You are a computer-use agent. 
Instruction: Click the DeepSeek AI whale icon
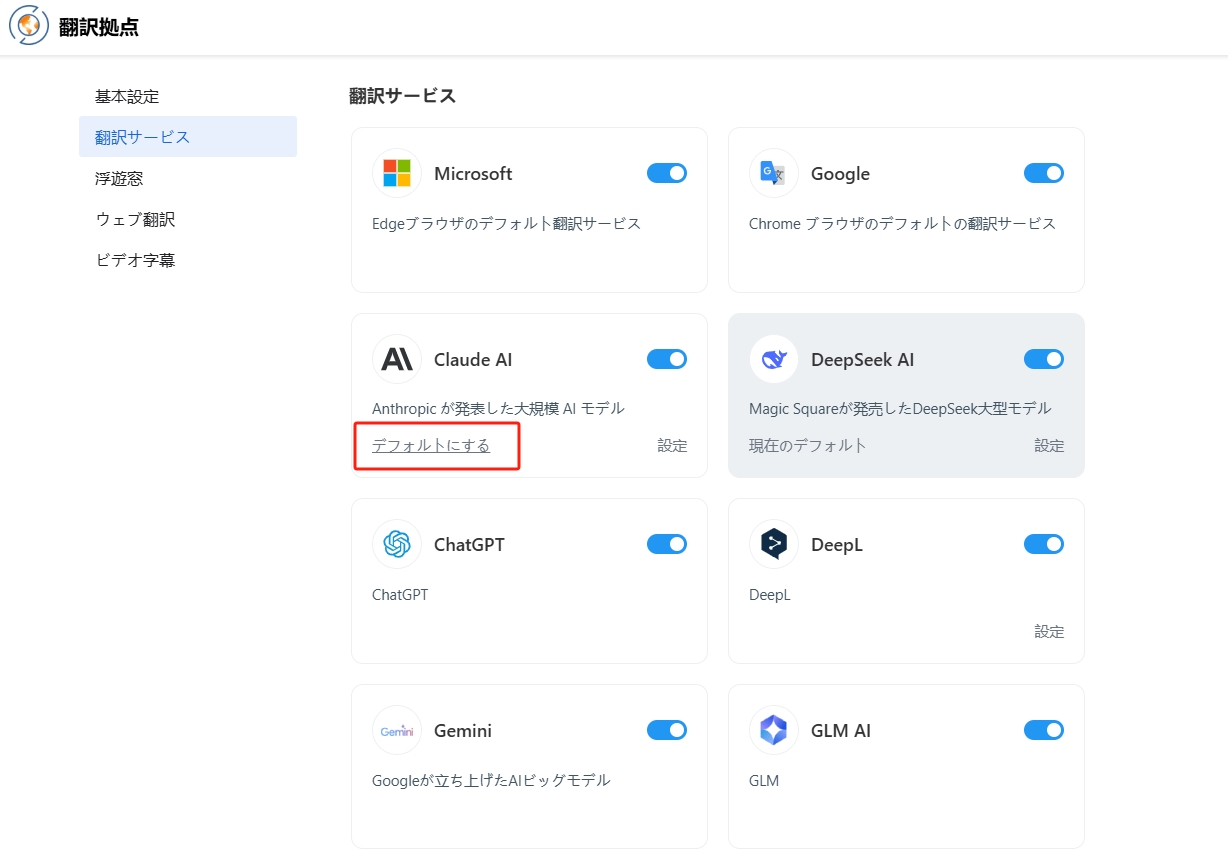click(x=774, y=359)
